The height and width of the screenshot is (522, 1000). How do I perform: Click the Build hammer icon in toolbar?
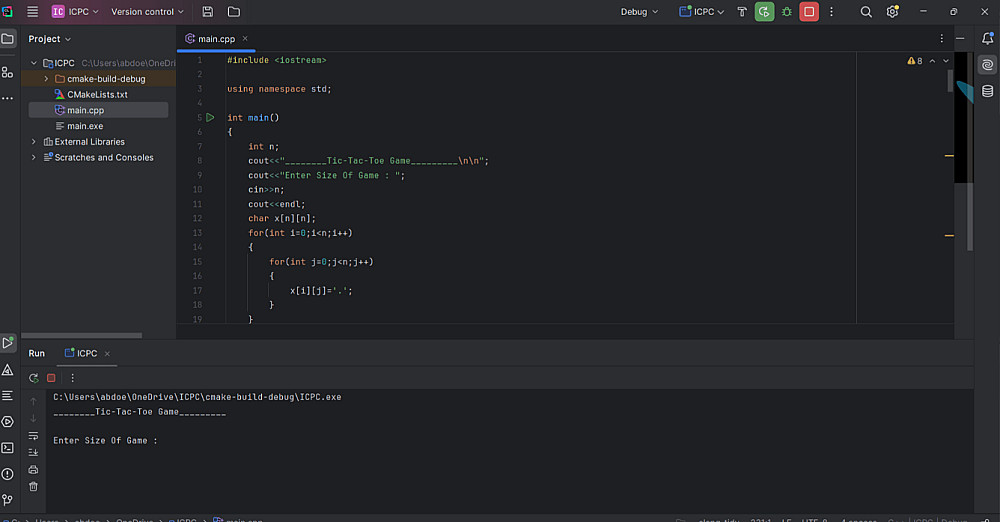[742, 12]
